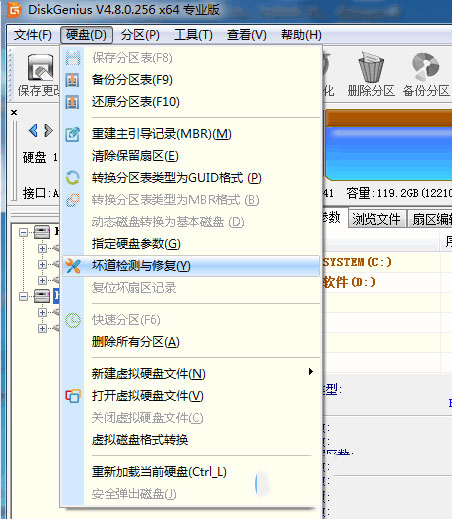Screen dimensions: 452x519
Task: Expand first partition under first disk
Action: [x=42, y=248]
